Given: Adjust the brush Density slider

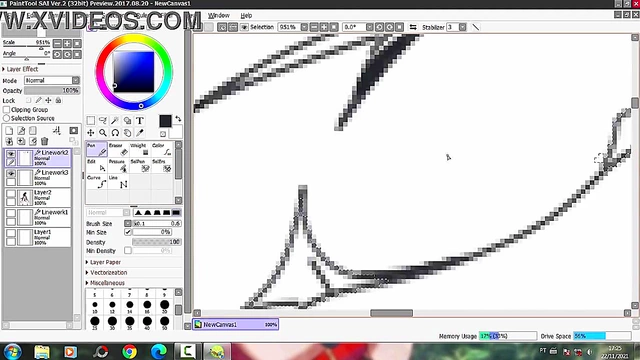Looking at the screenshot, I should tap(157, 242).
